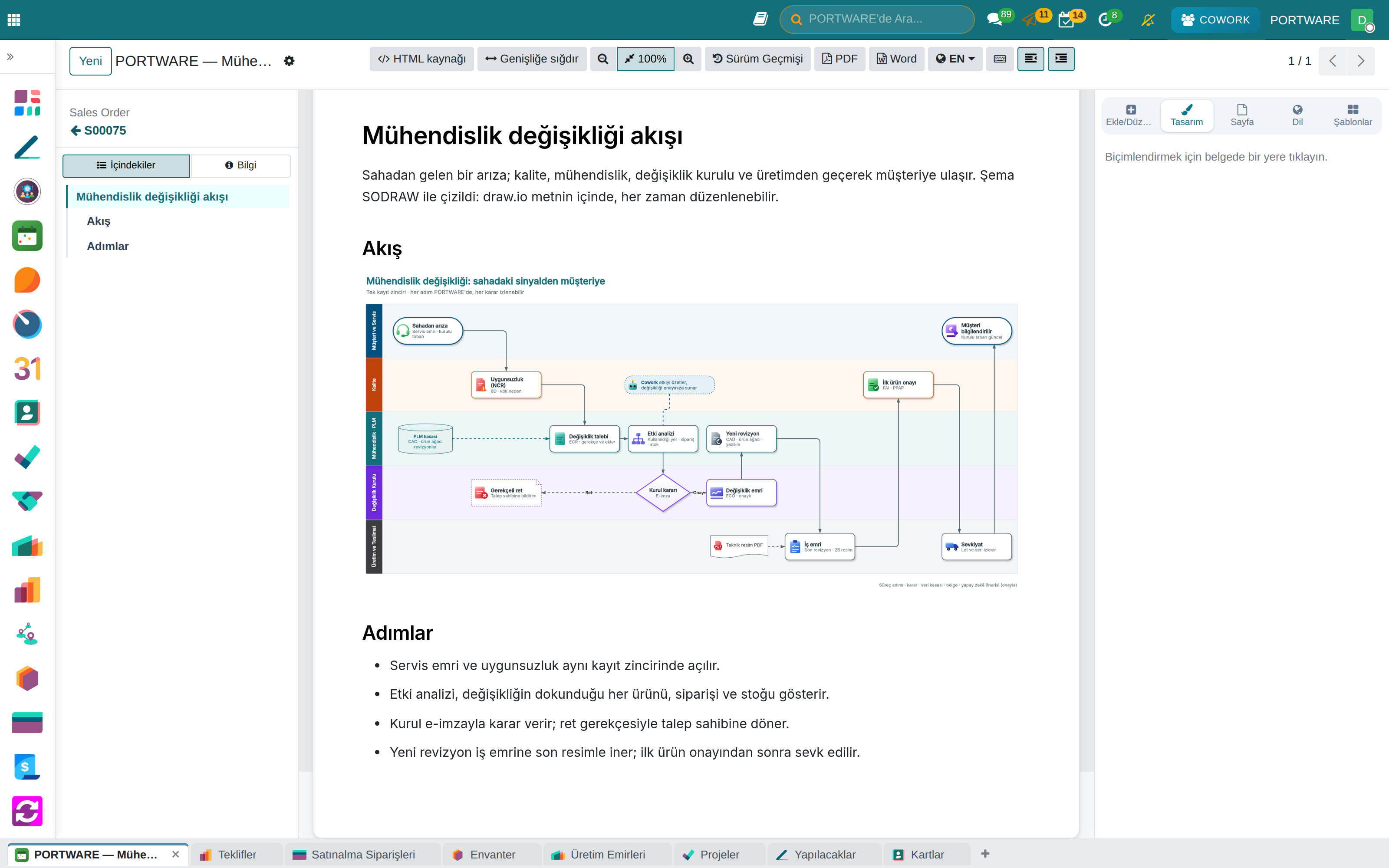Go back to S00075 sales order
Image resolution: width=1389 pixels, height=868 pixels.
click(x=98, y=130)
